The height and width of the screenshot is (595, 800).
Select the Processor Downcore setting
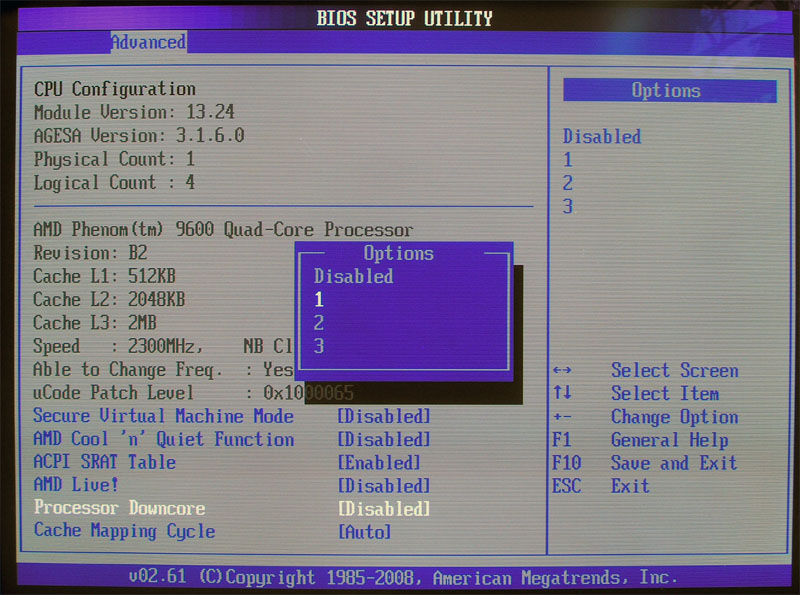(x=119, y=508)
